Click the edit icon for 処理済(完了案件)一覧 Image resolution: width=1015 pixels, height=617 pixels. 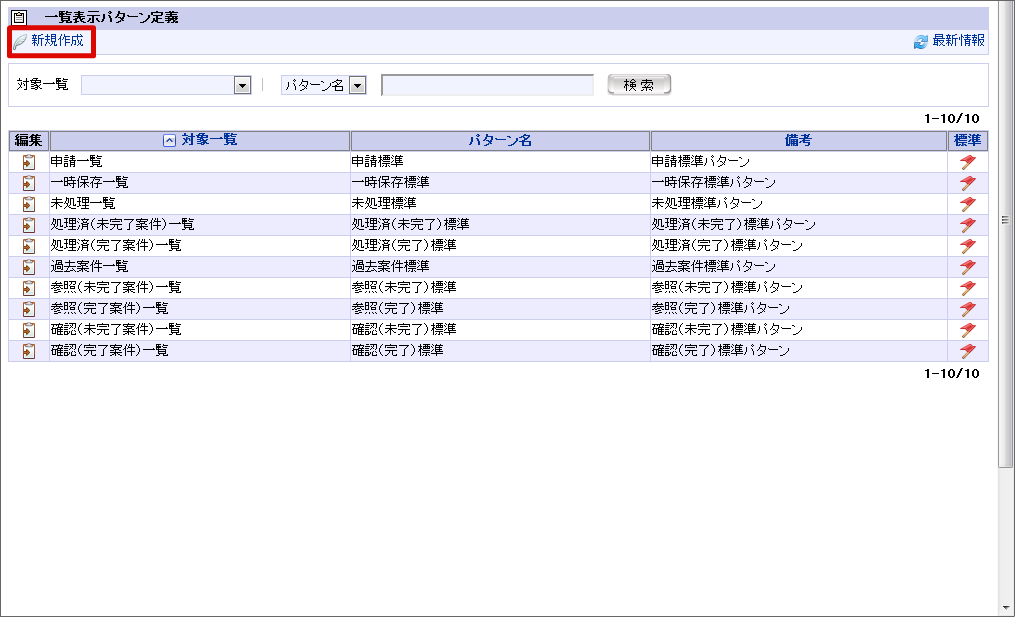tap(27, 245)
